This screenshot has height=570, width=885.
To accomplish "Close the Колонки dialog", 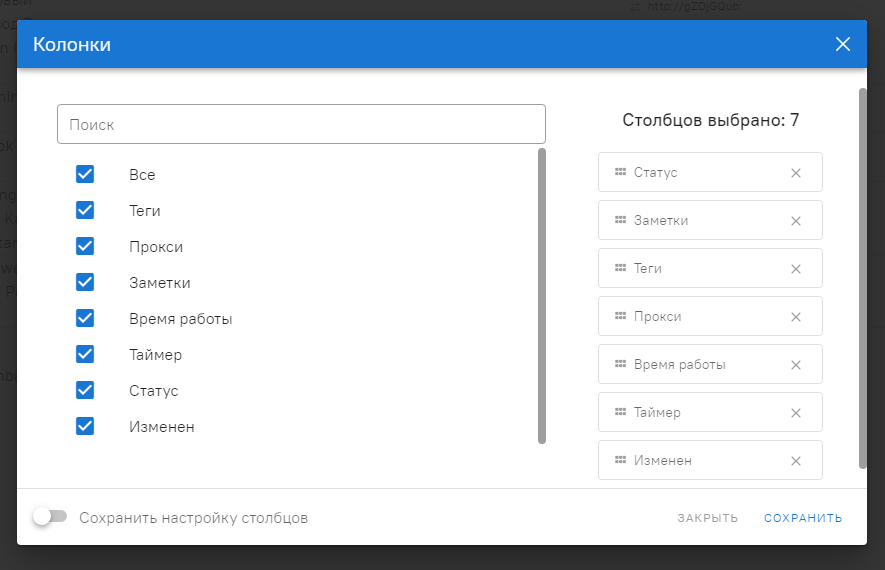I will tap(843, 44).
